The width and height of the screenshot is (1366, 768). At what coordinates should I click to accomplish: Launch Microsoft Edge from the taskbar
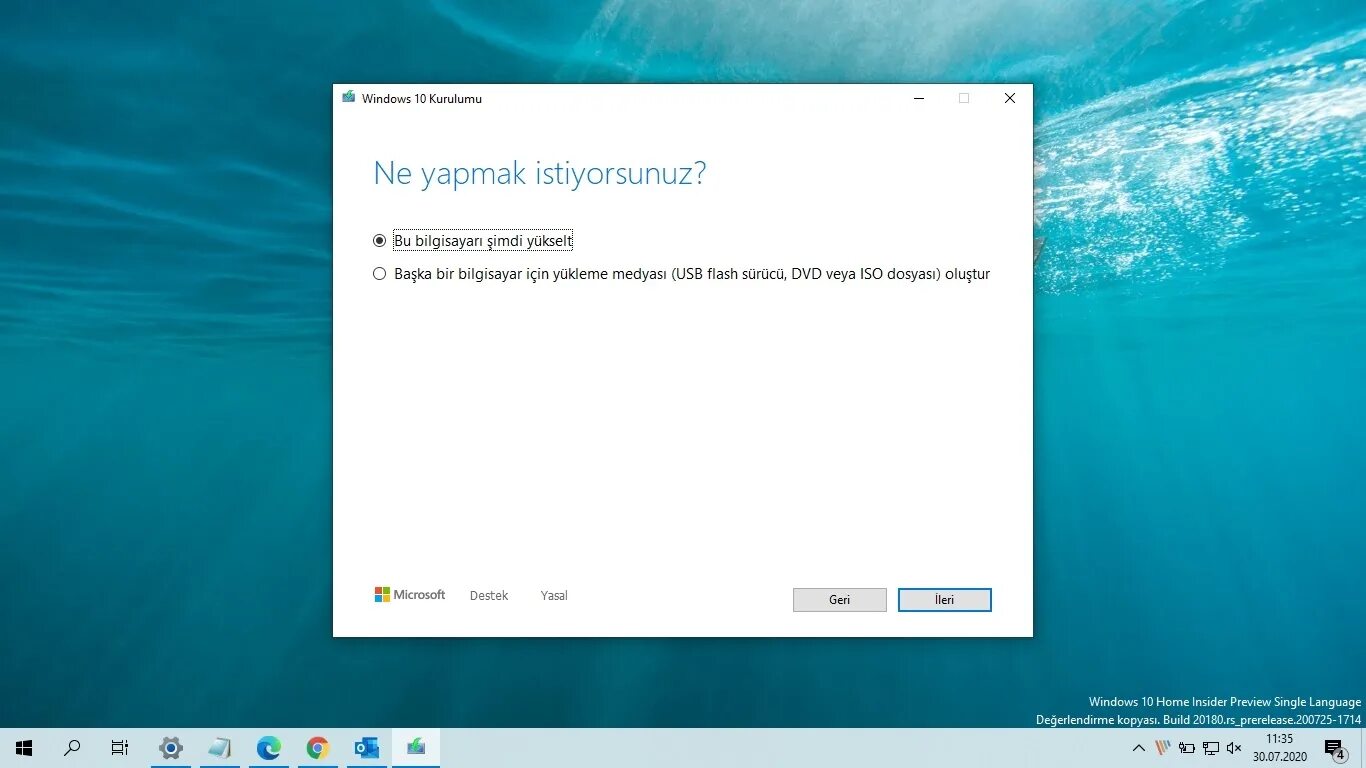pos(269,748)
